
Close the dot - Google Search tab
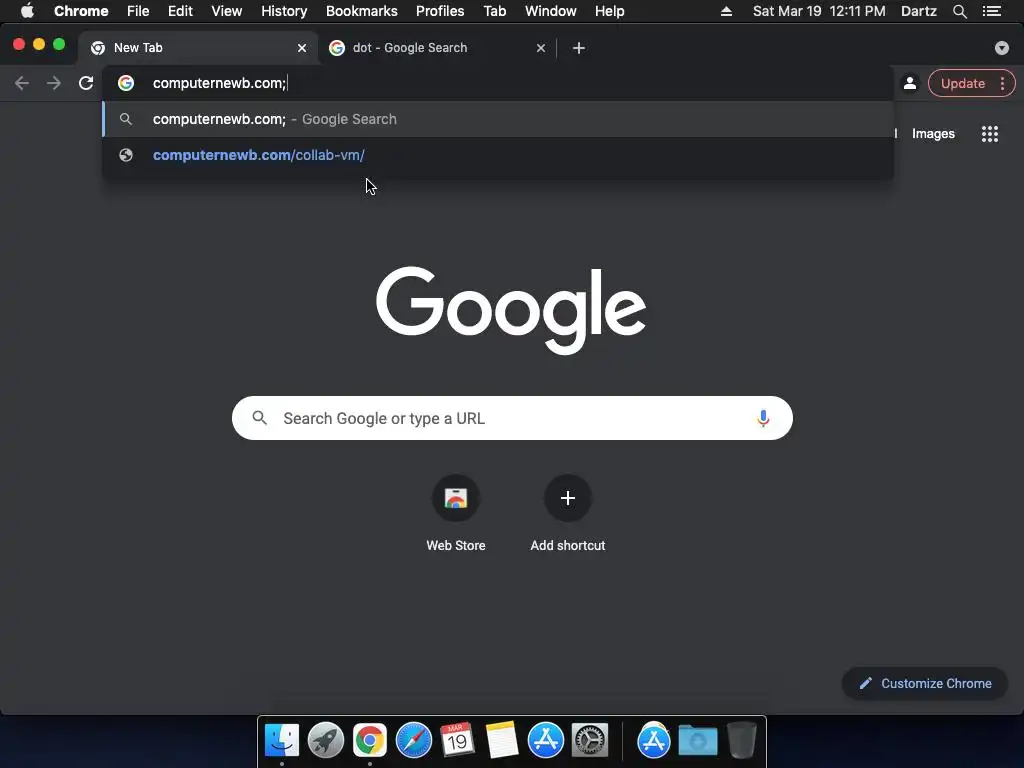click(x=541, y=48)
